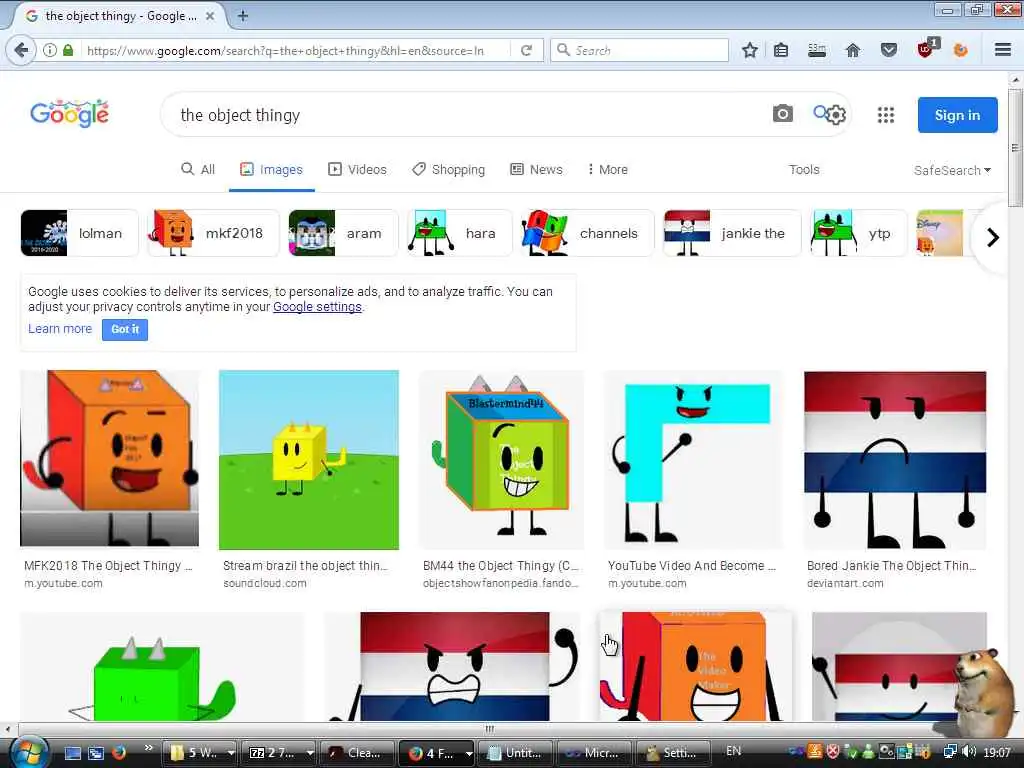Open the Shopping tab

(449, 170)
